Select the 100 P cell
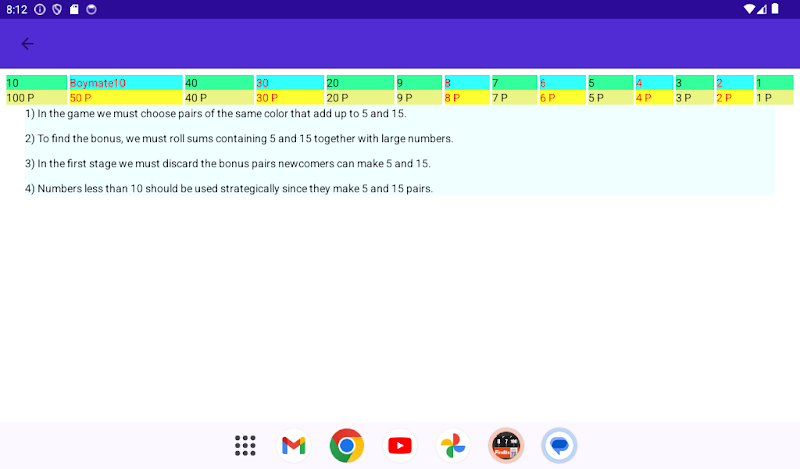The height and width of the screenshot is (469, 800). click(x=36, y=98)
